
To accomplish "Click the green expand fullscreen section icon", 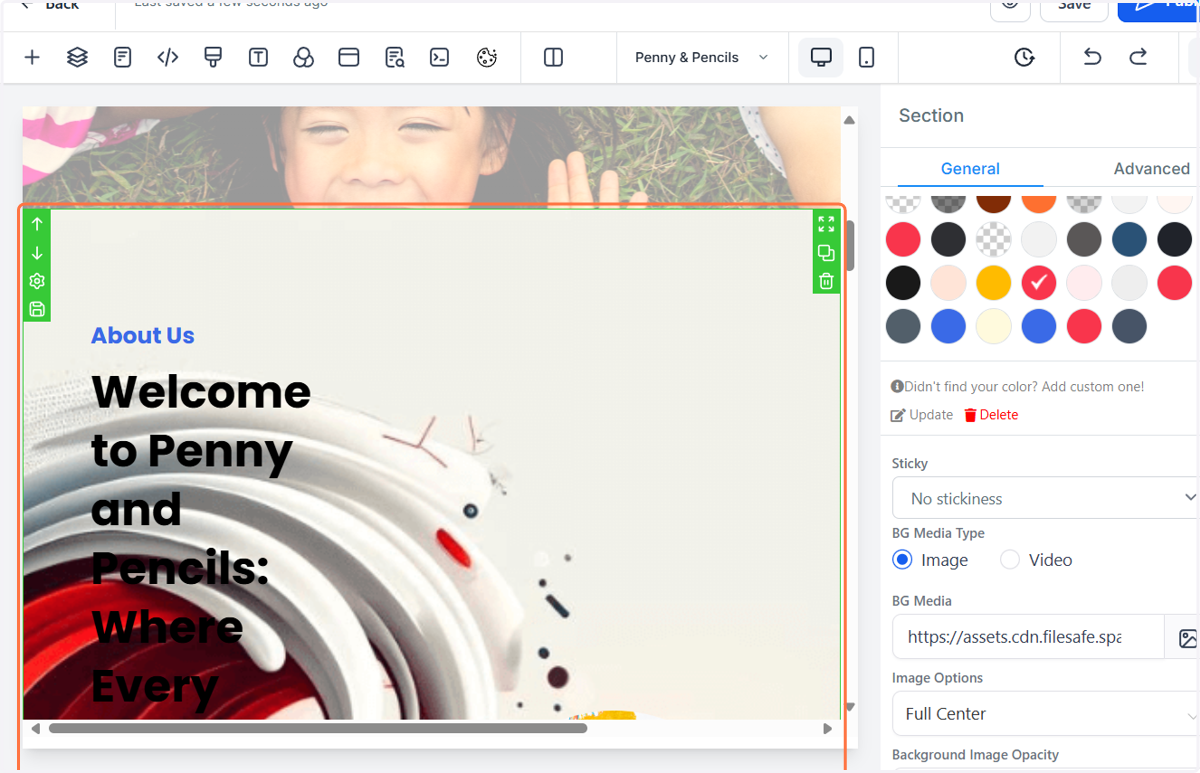I will tap(826, 224).
